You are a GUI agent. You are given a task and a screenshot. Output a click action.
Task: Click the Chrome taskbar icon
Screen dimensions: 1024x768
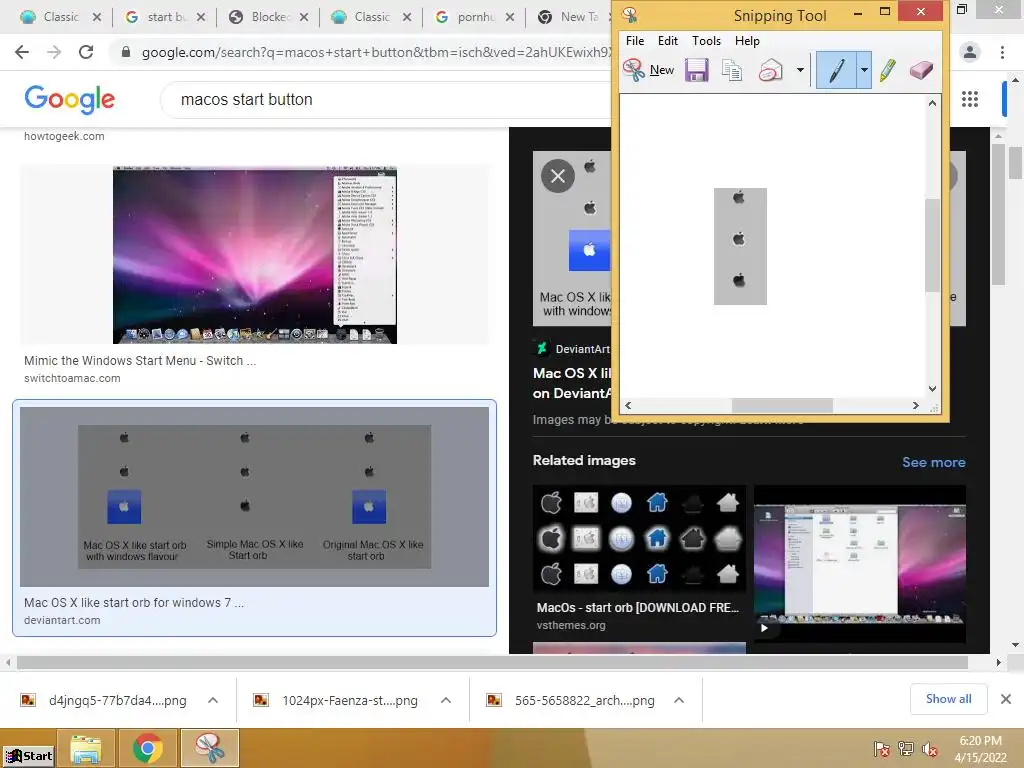(148, 748)
